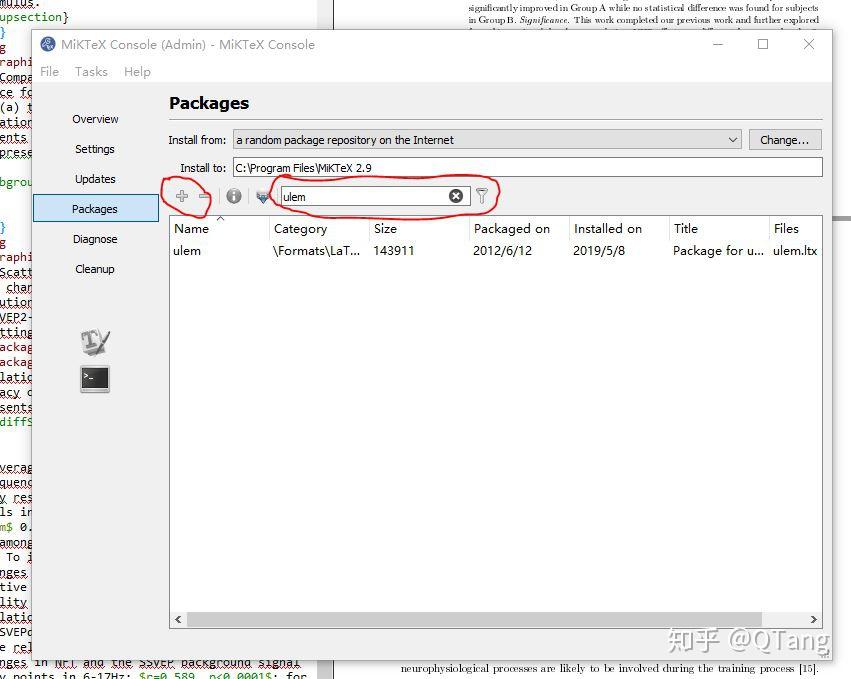Click the horizontal scrollbar left arrow

pos(179,619)
